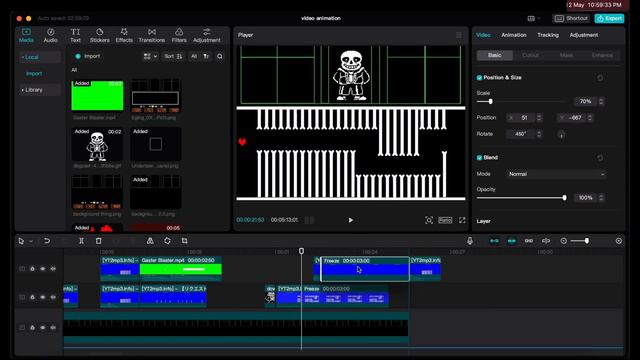The width and height of the screenshot is (640, 360).
Task: Open the blend Mode Normal dropdown
Action: pos(556,174)
